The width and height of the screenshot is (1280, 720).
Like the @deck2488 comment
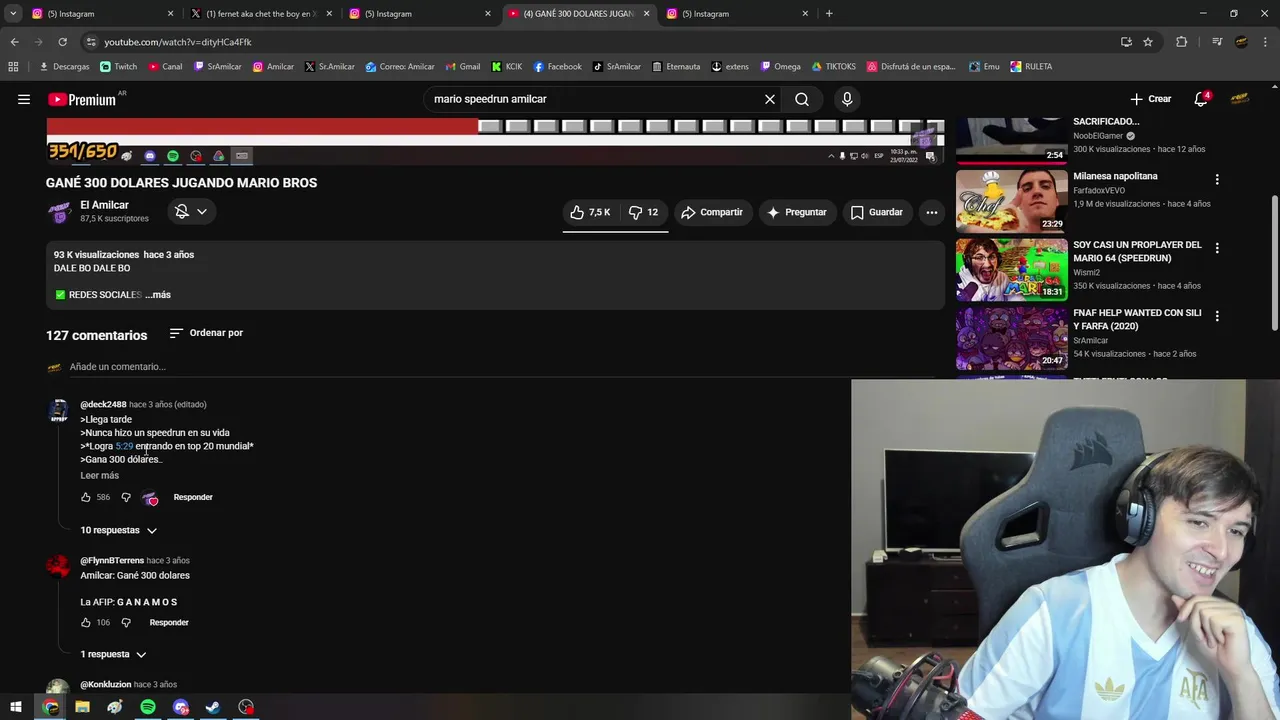[86, 497]
